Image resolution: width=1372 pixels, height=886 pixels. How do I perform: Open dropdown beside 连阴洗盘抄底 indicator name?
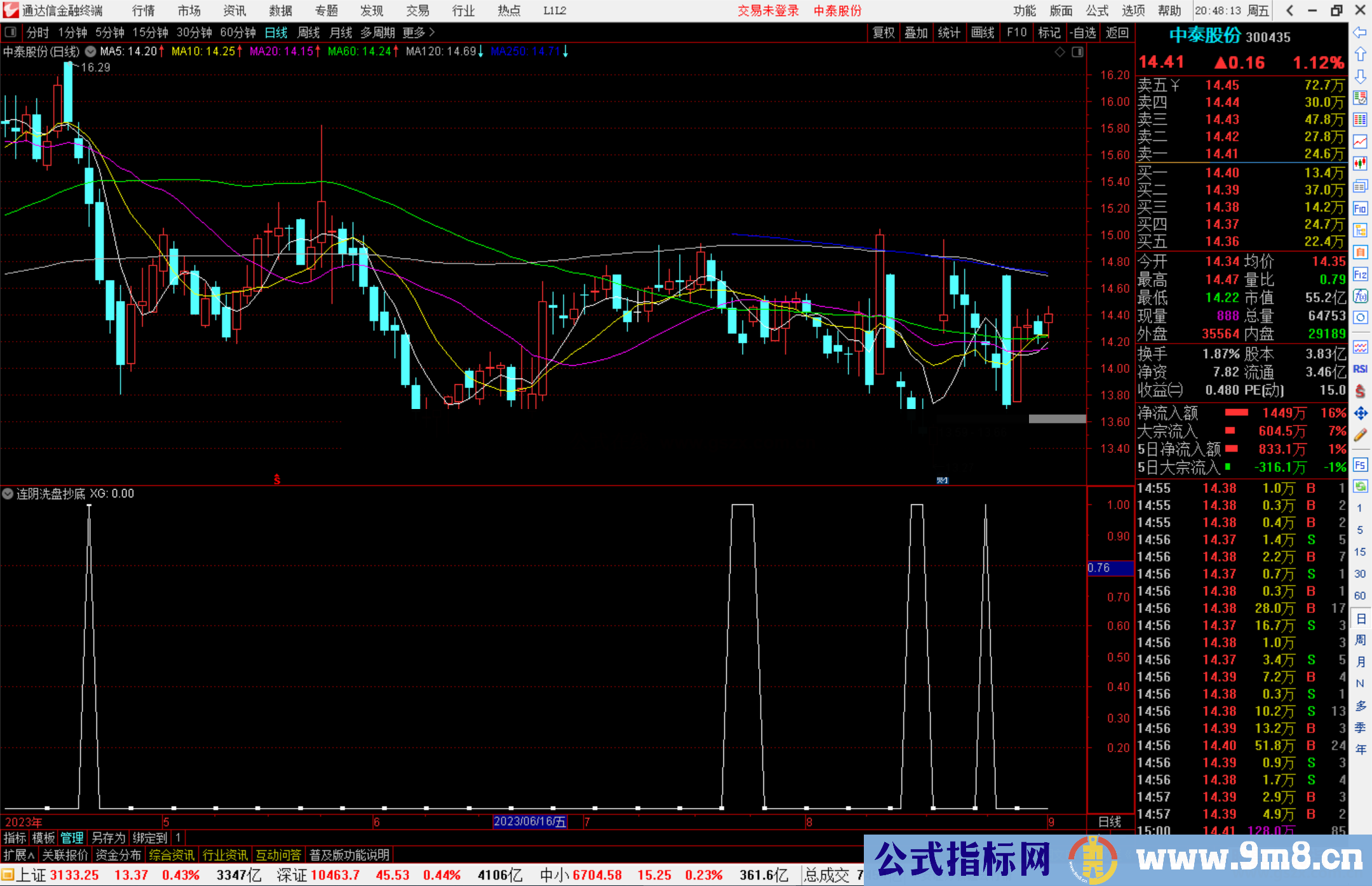click(x=8, y=493)
